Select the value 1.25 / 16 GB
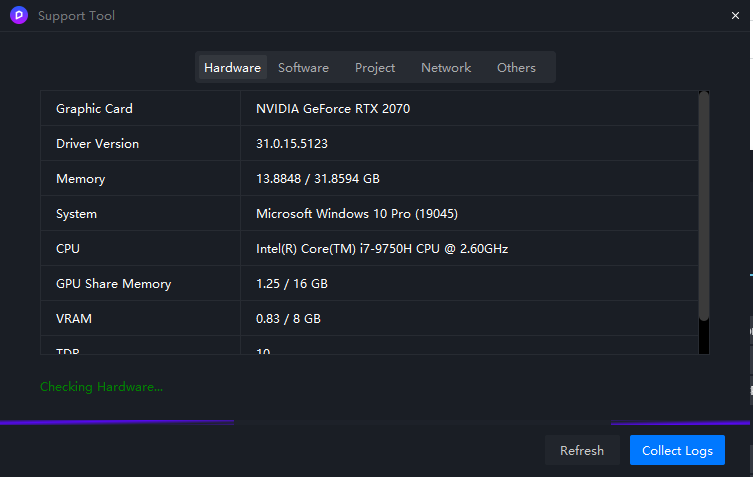753x477 pixels. click(292, 284)
